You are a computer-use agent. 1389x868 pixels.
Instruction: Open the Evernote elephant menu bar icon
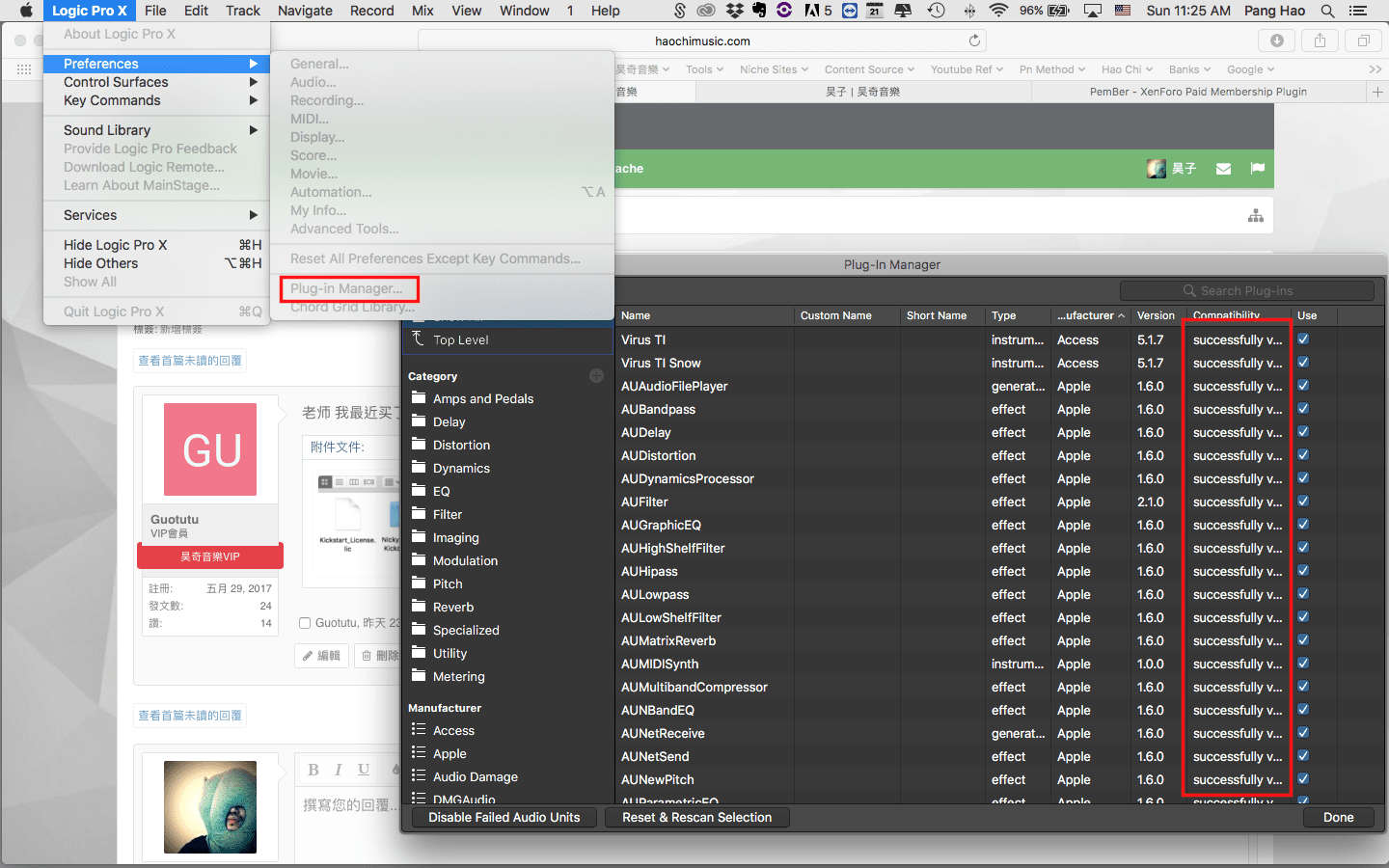pyautogui.click(x=759, y=11)
